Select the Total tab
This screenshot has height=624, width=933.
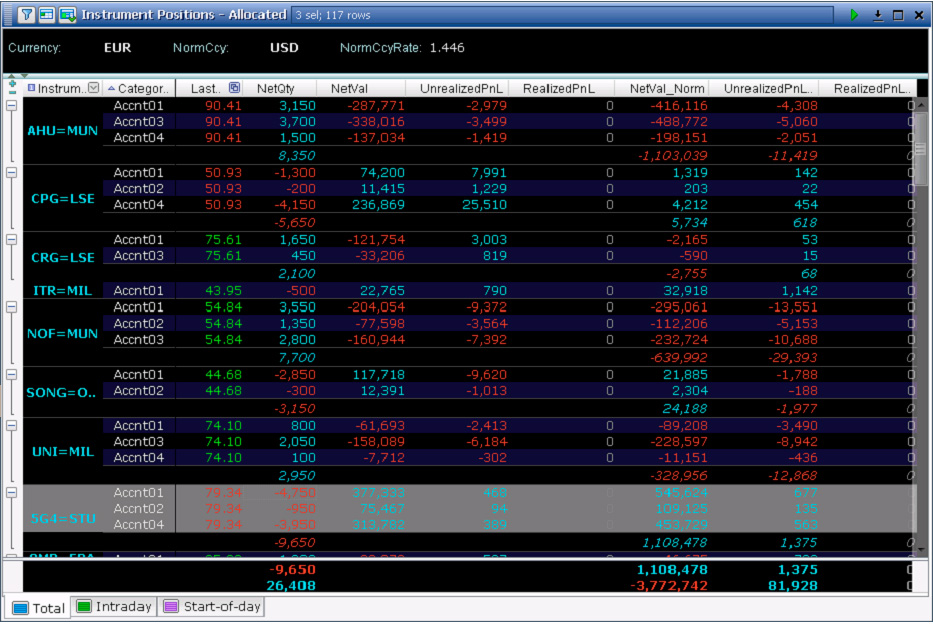[39, 607]
